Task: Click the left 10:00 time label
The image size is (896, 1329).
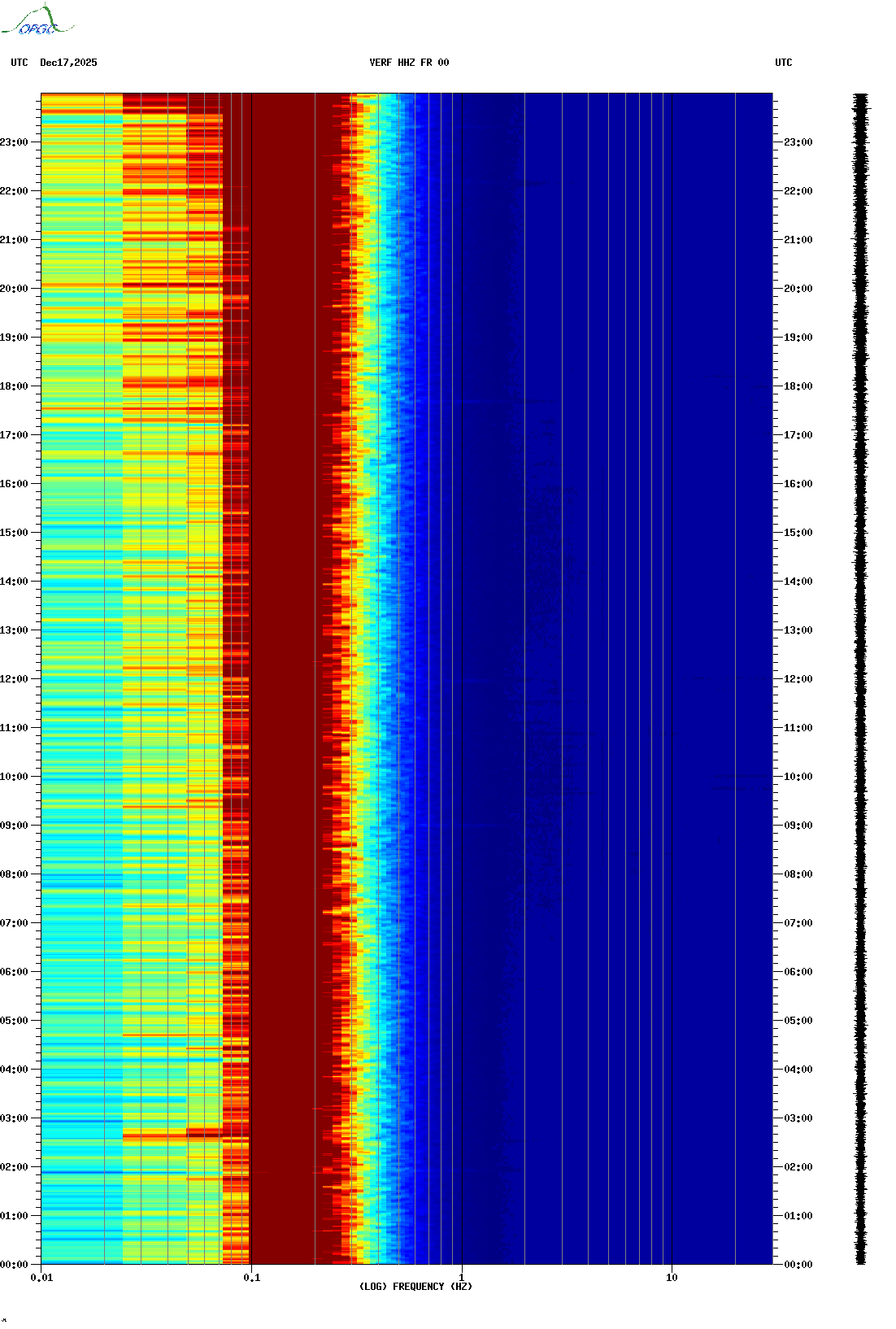Action: click(14, 777)
